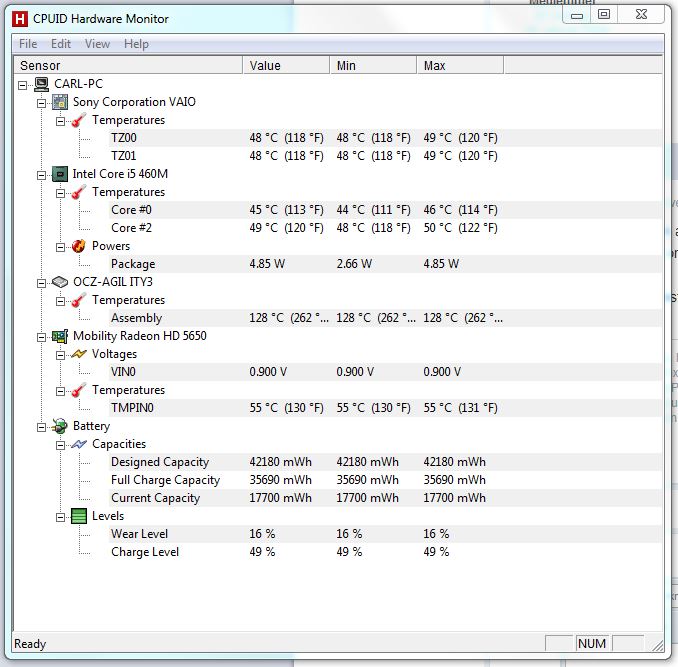This screenshot has width=678, height=667.
Task: Select the TZ00 temperature row
Action: point(385,138)
